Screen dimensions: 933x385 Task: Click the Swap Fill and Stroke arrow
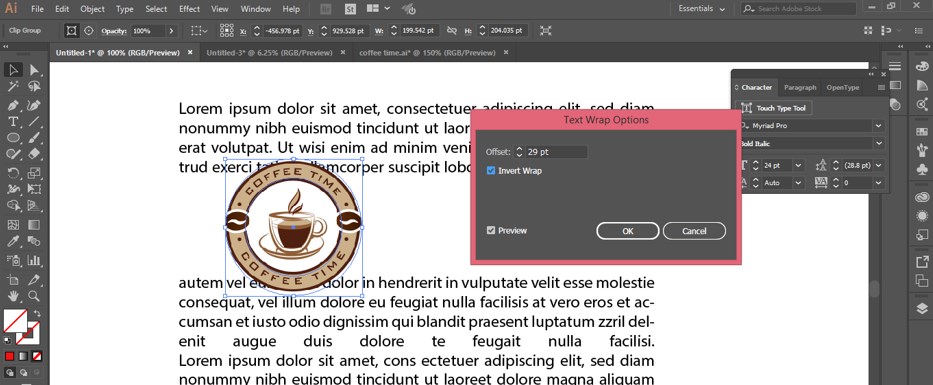pyautogui.click(x=37, y=314)
